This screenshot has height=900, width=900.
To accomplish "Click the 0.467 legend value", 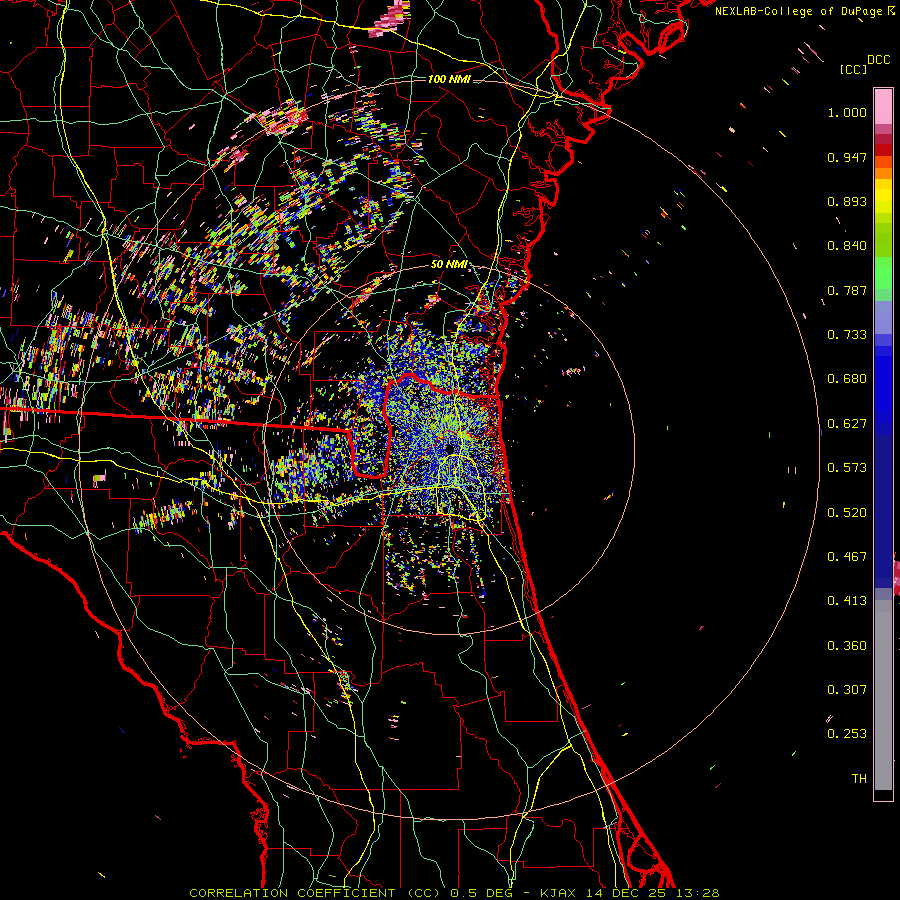I will 847,557.
